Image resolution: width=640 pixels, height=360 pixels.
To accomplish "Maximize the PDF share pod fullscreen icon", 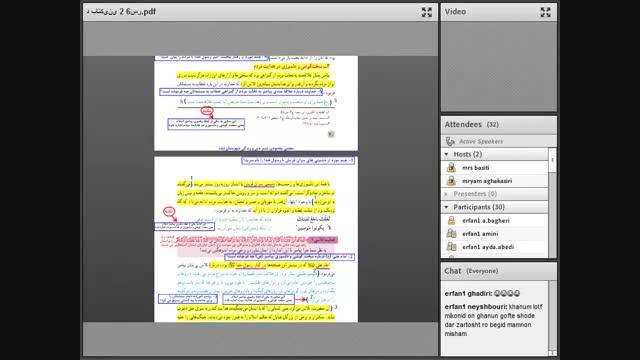I will point(427,12).
